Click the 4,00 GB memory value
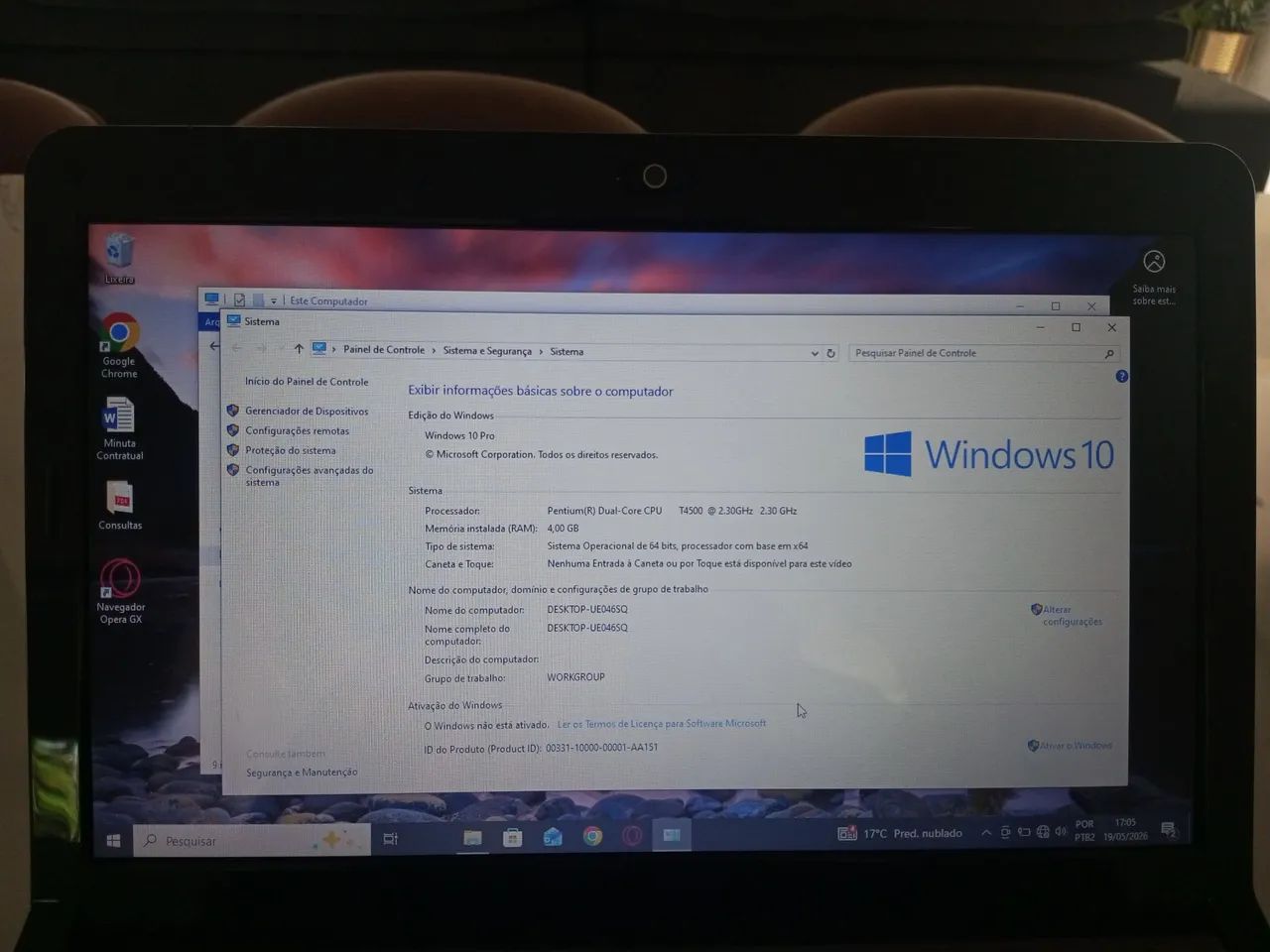 click(563, 529)
